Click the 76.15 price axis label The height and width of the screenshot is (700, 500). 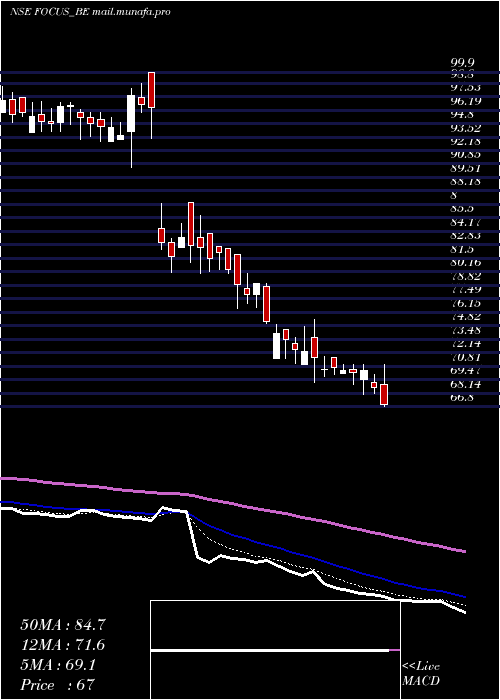(466, 303)
